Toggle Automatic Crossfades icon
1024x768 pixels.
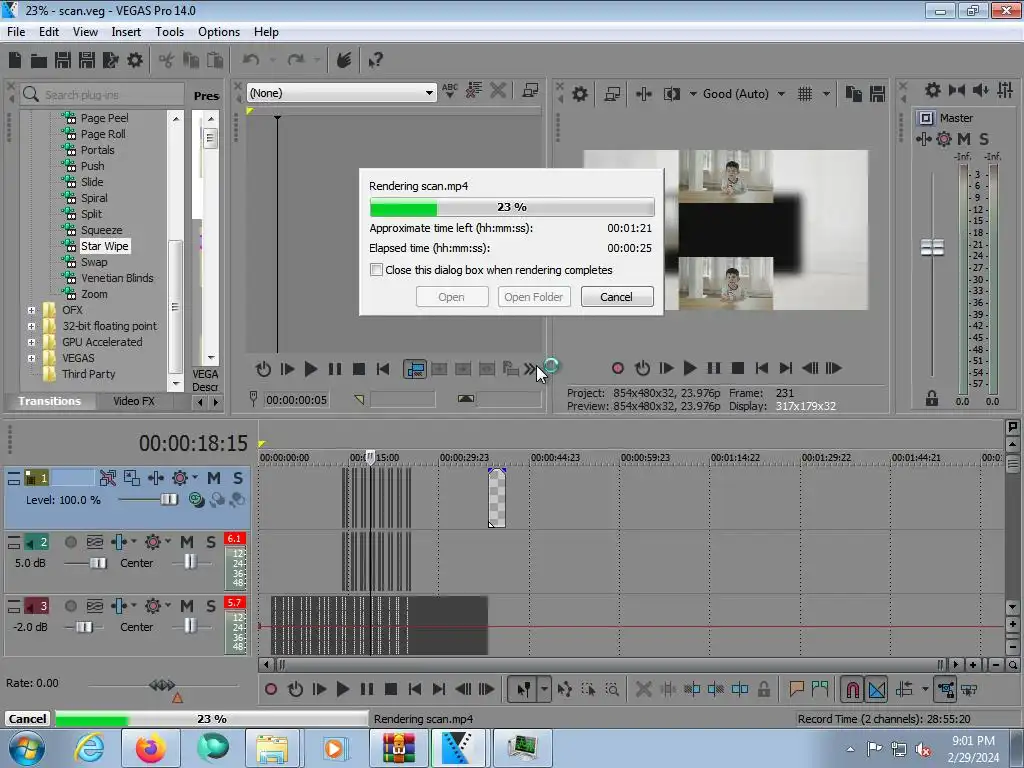[x=876, y=689]
